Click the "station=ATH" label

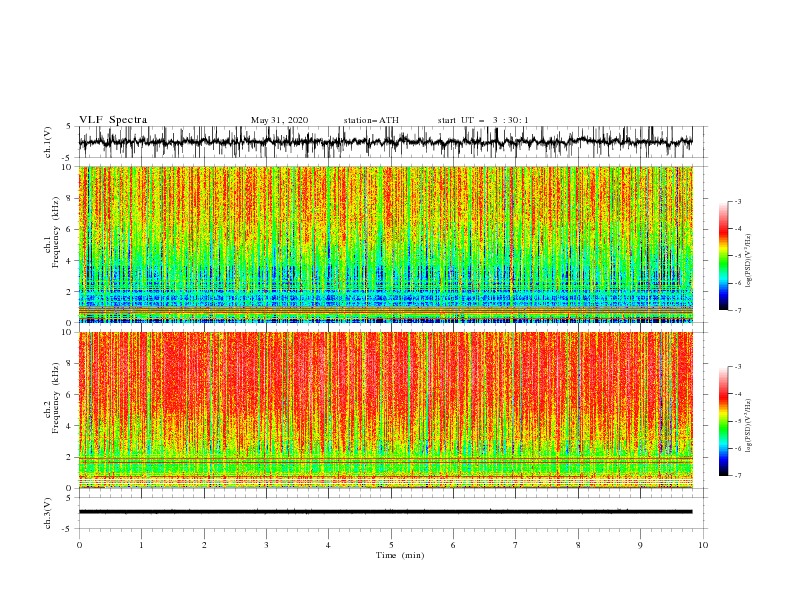coord(371,120)
